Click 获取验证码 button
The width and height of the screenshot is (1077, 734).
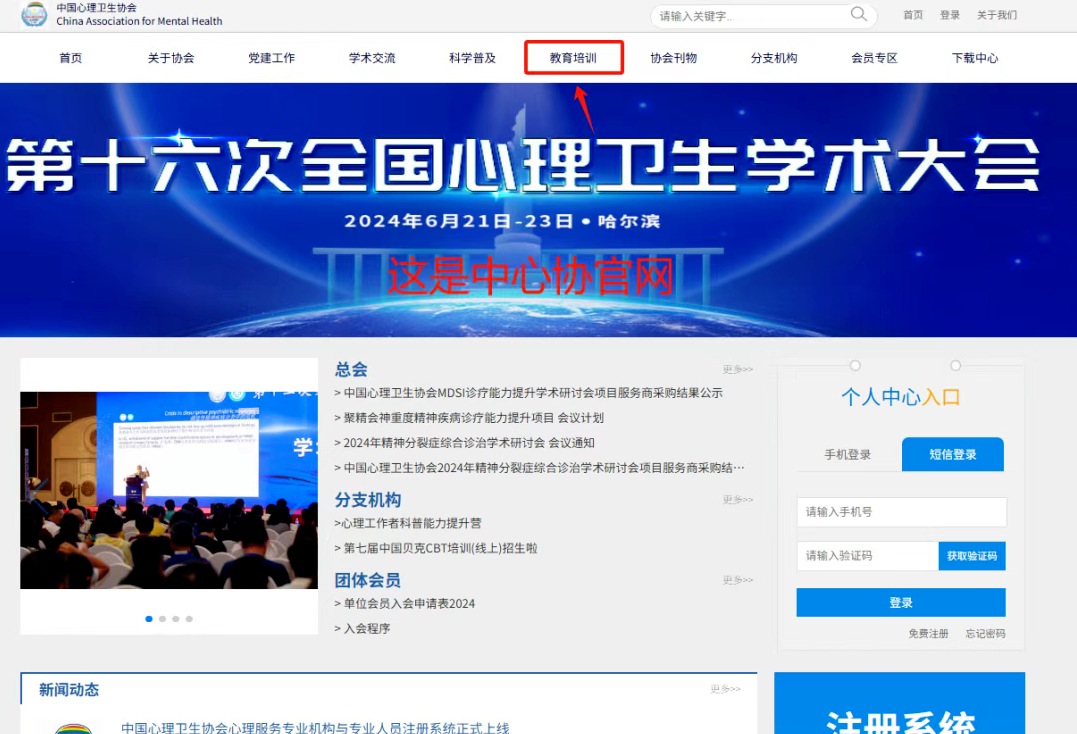[x=971, y=556]
